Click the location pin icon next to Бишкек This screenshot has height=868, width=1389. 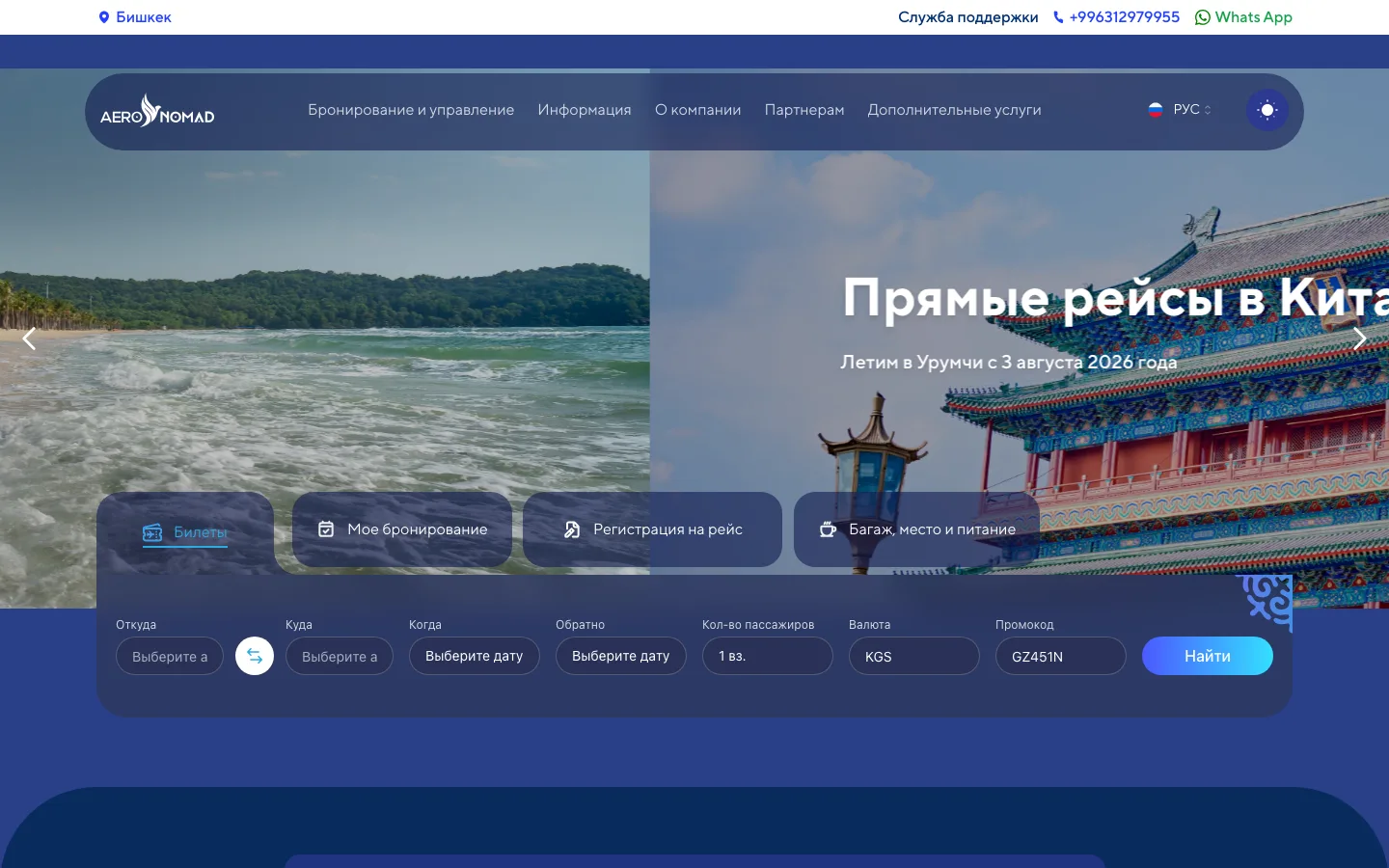pos(104,17)
